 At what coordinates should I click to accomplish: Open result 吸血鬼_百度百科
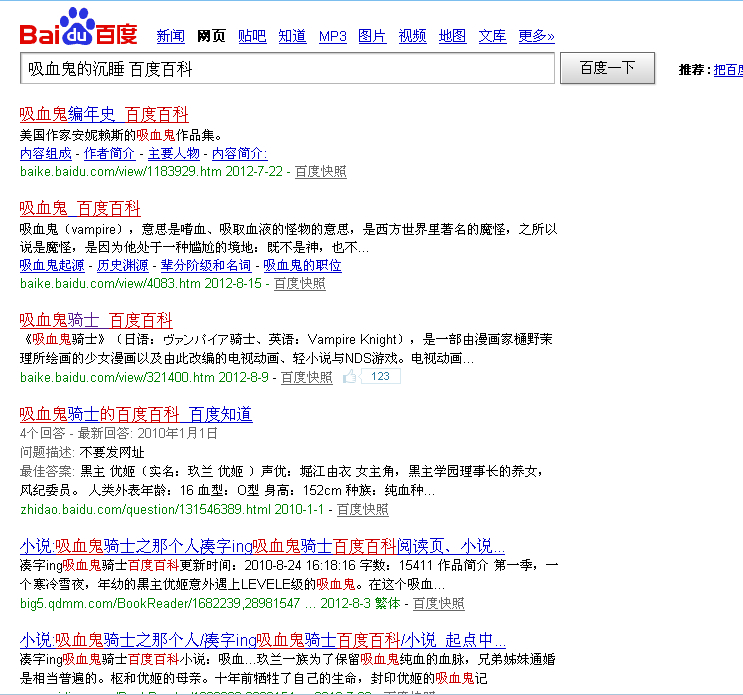point(80,208)
